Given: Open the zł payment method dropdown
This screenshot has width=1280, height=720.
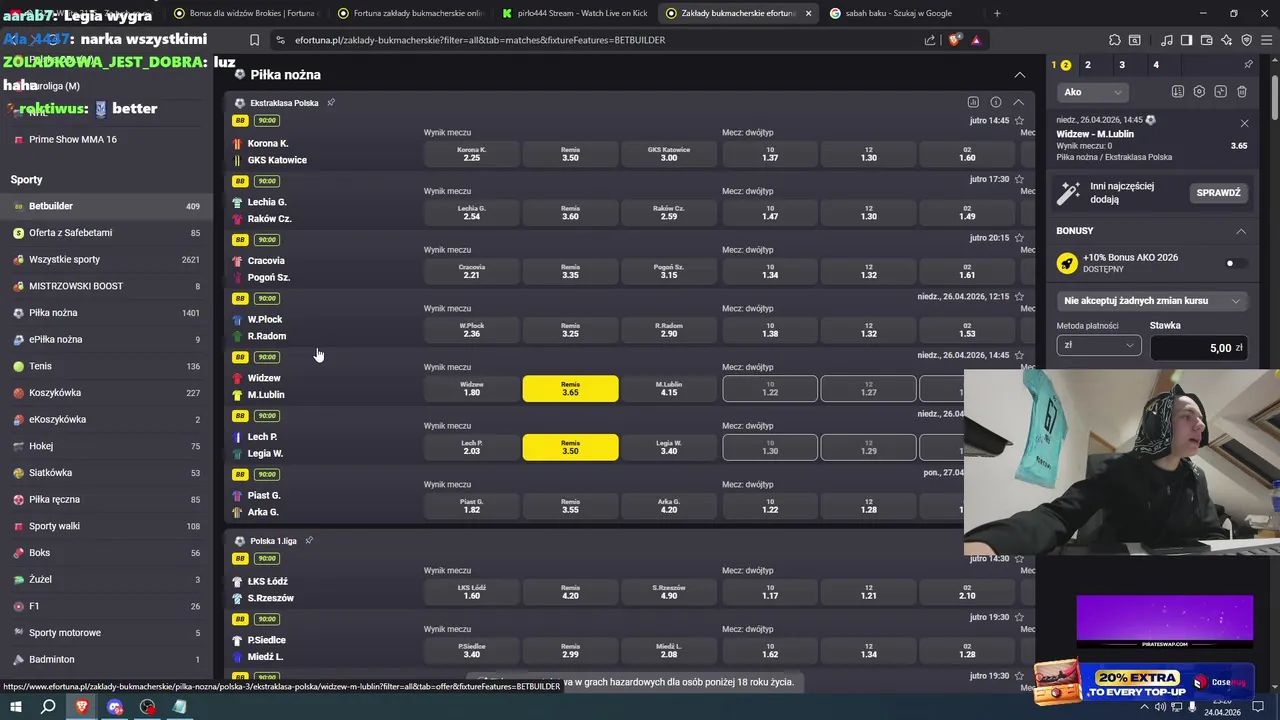Looking at the screenshot, I should coord(1098,345).
